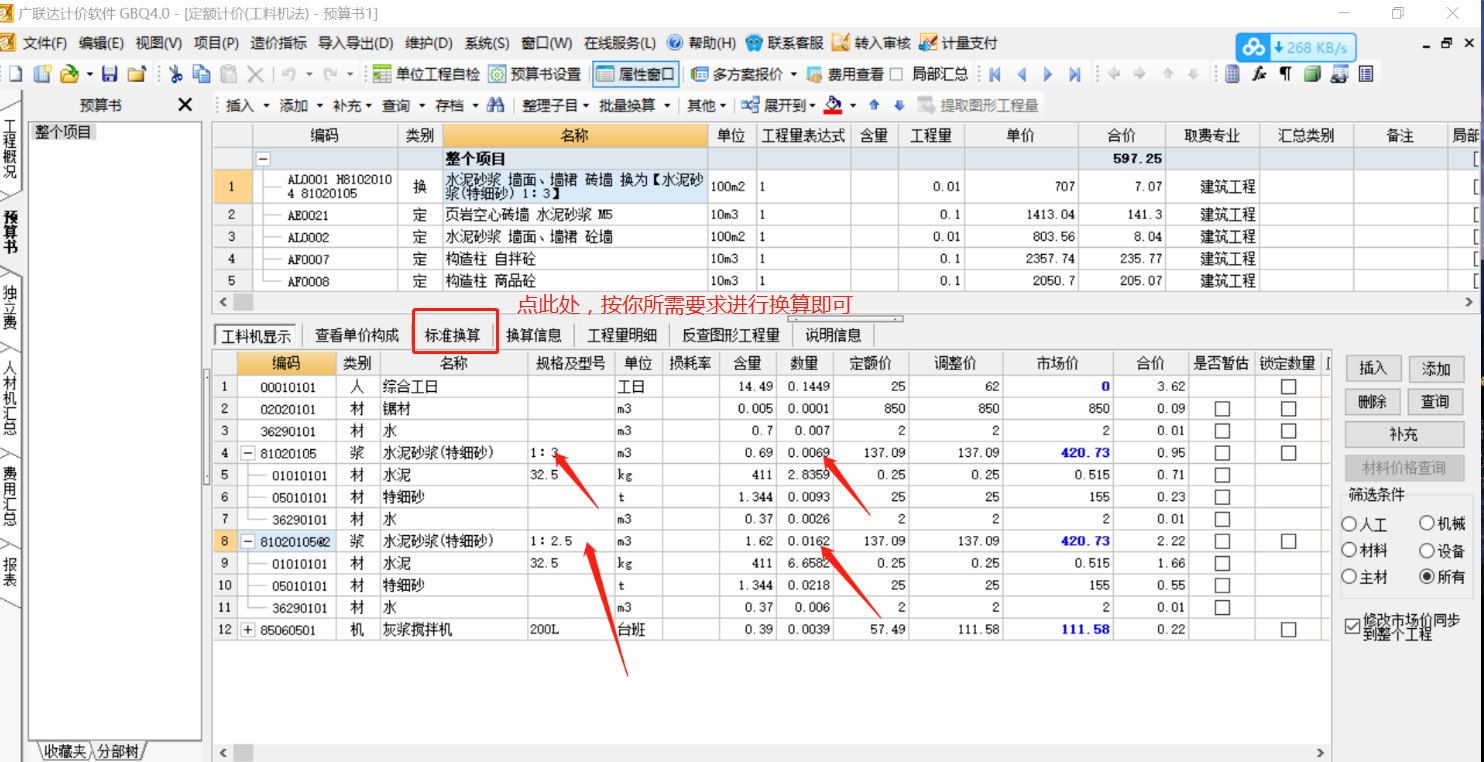Check 锁定数量 for 综合工日 row

point(1288,386)
